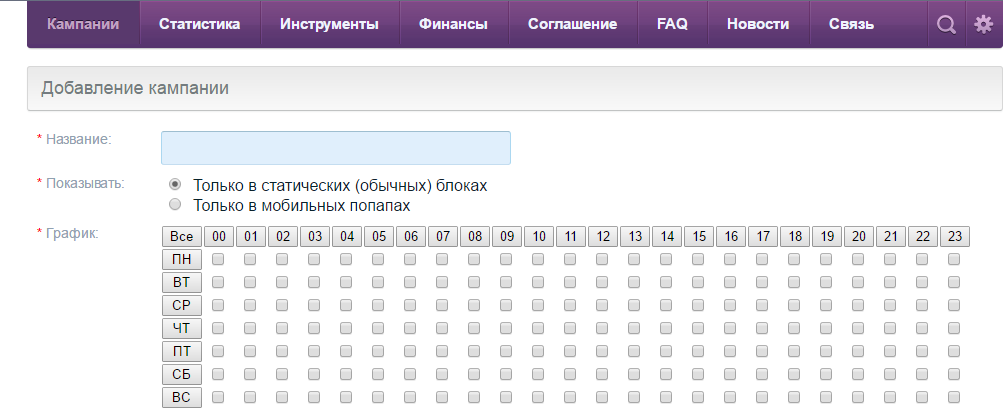Image resolution: width=1003 pixels, height=416 pixels.
Task: Switch to the Кампании tab
Action: [83, 24]
